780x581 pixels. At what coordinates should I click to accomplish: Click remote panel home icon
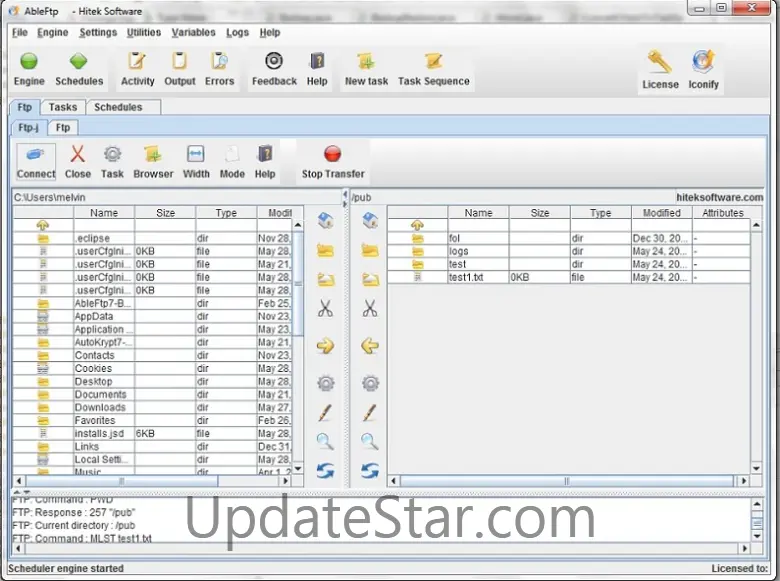point(370,220)
